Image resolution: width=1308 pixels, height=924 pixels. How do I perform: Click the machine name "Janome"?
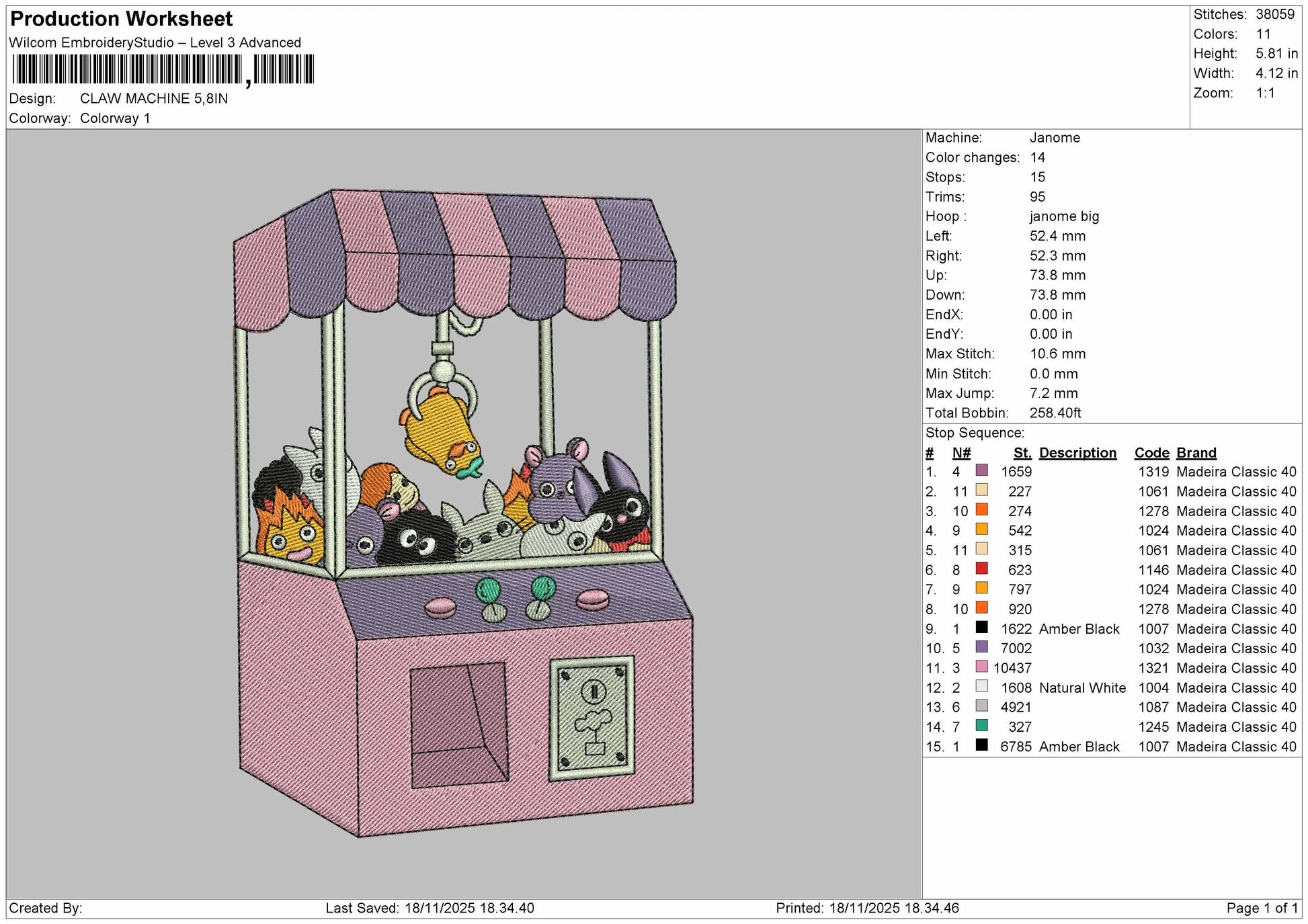(1055, 138)
